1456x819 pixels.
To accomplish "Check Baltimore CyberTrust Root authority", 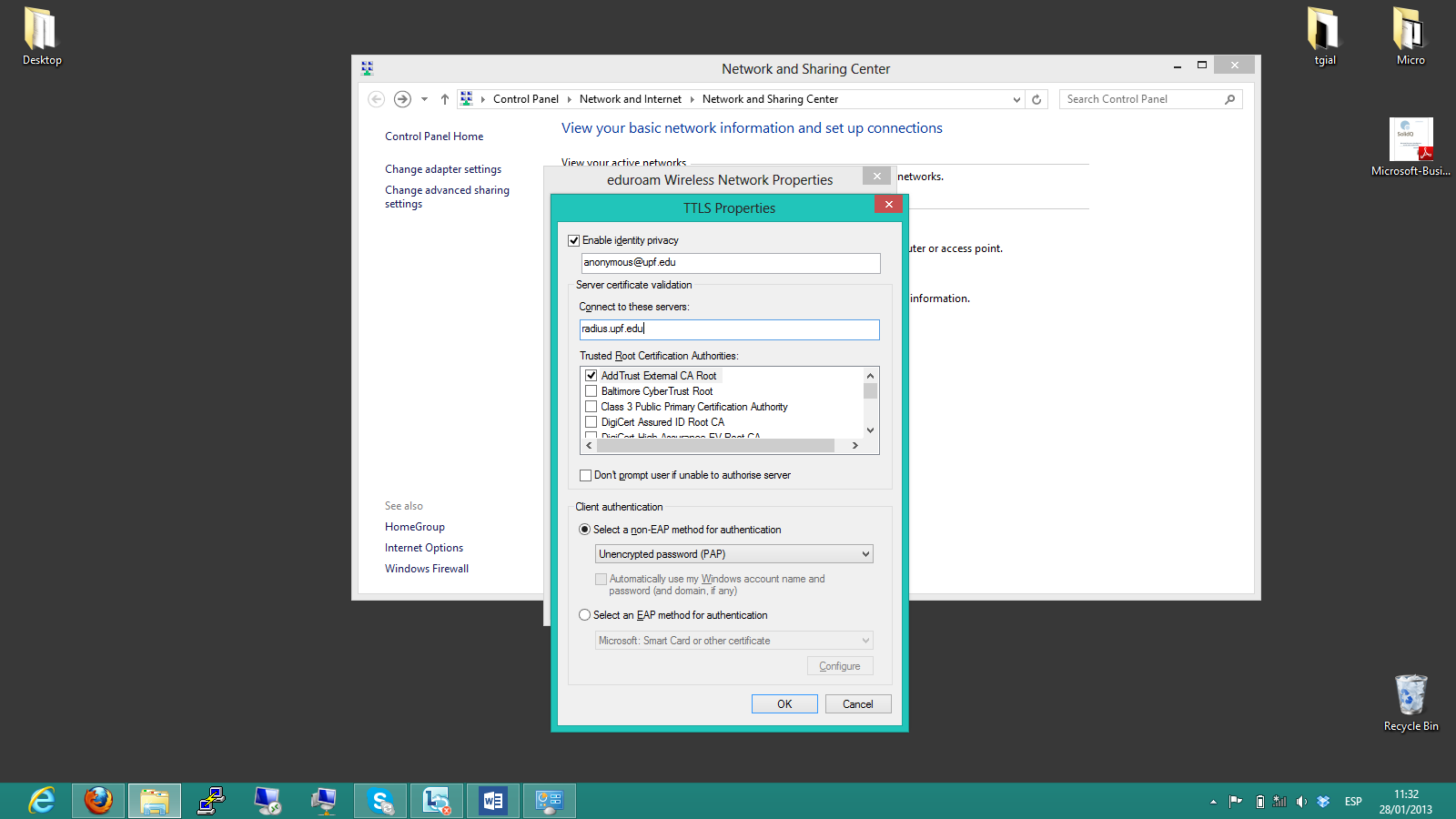I will click(x=591, y=391).
